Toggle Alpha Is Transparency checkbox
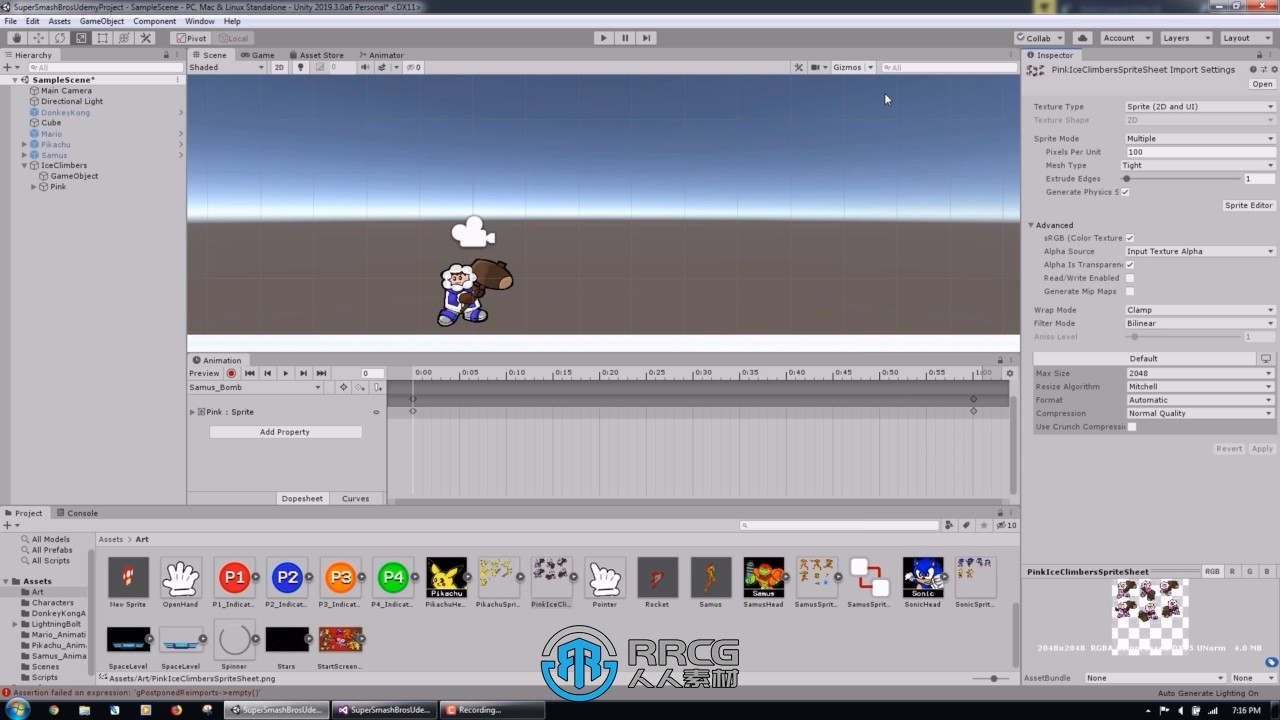The height and width of the screenshot is (720, 1280). click(1130, 265)
